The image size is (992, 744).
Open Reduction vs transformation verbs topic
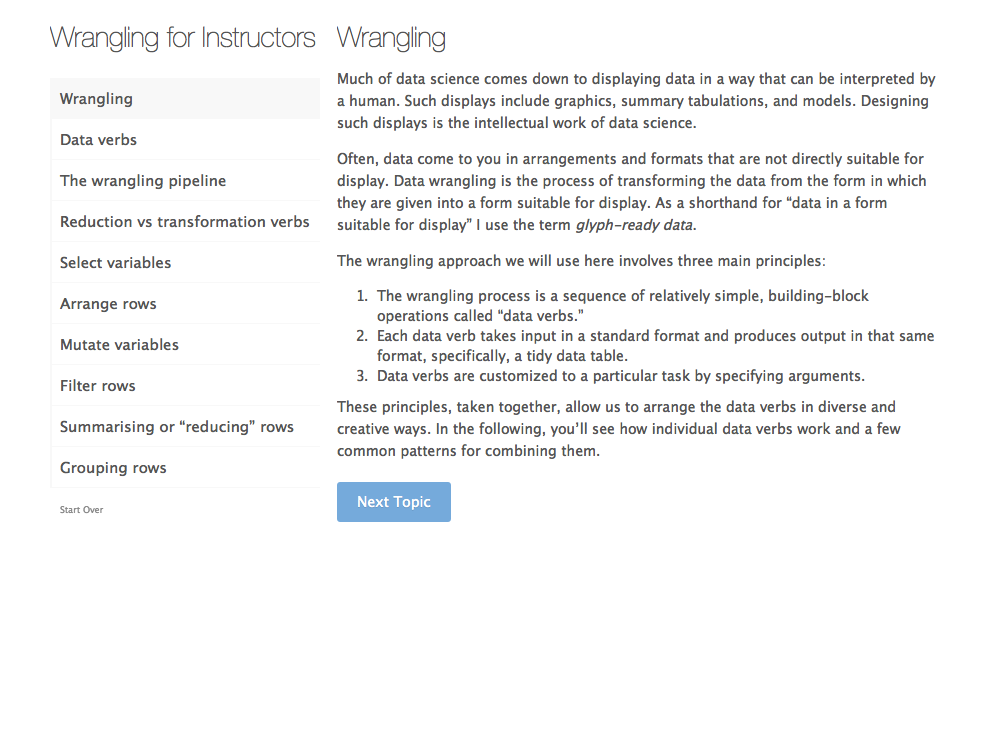[x=185, y=222]
